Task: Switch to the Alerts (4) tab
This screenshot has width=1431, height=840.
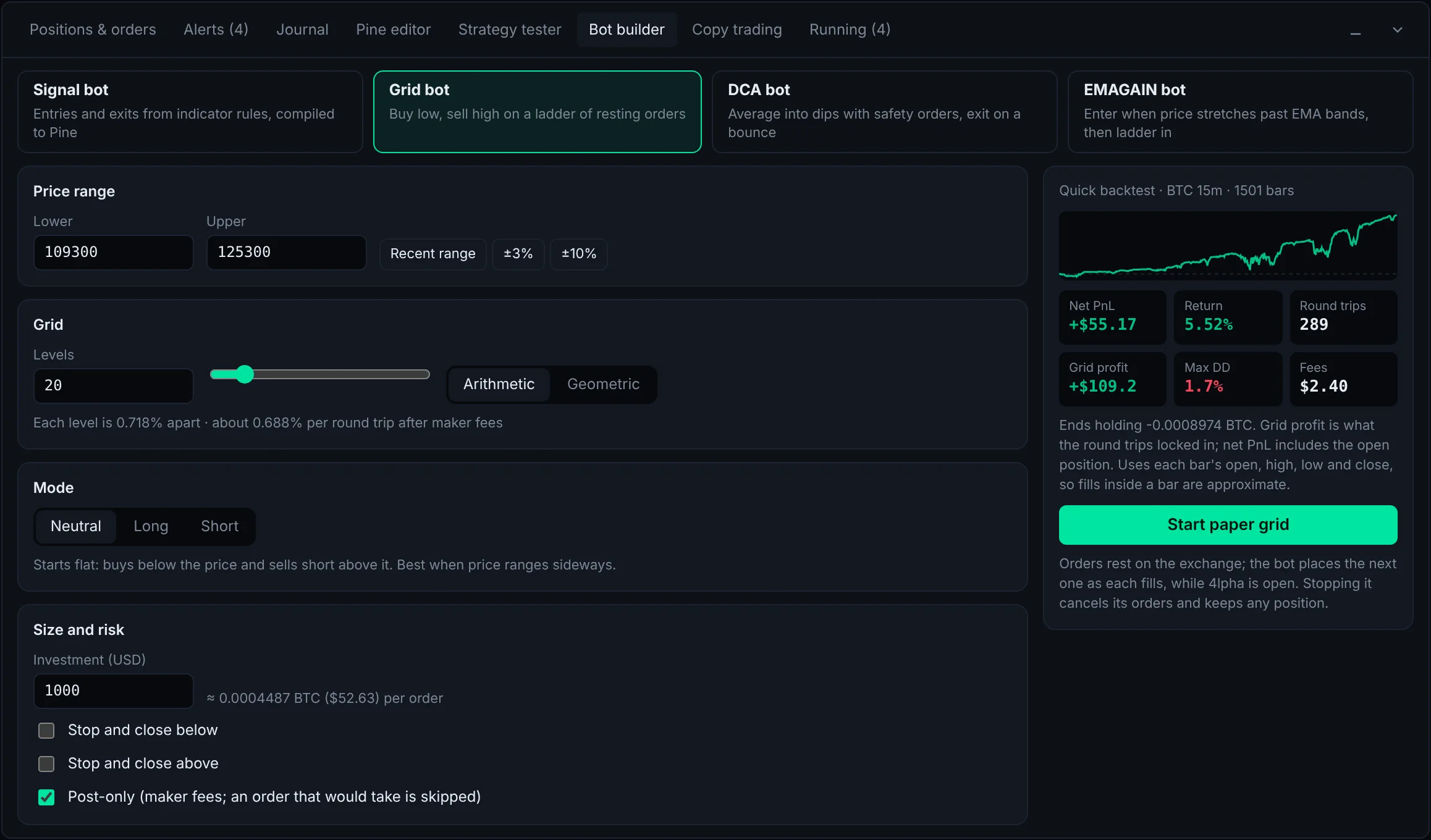Action: coord(216,30)
